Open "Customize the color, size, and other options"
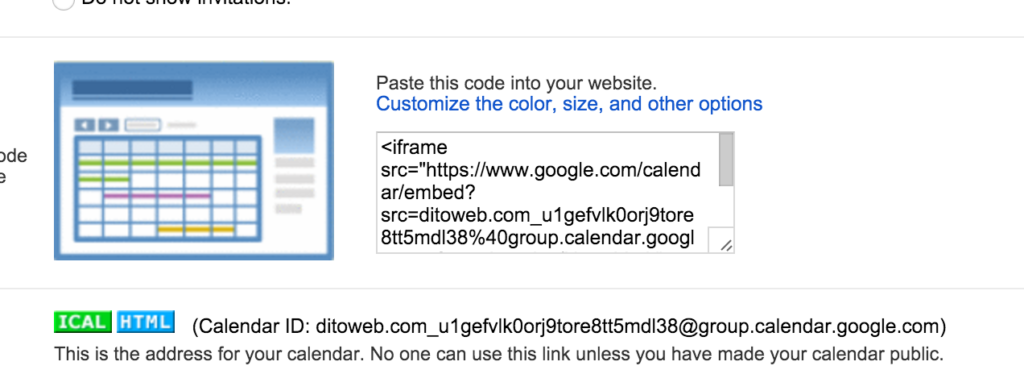 tap(569, 104)
